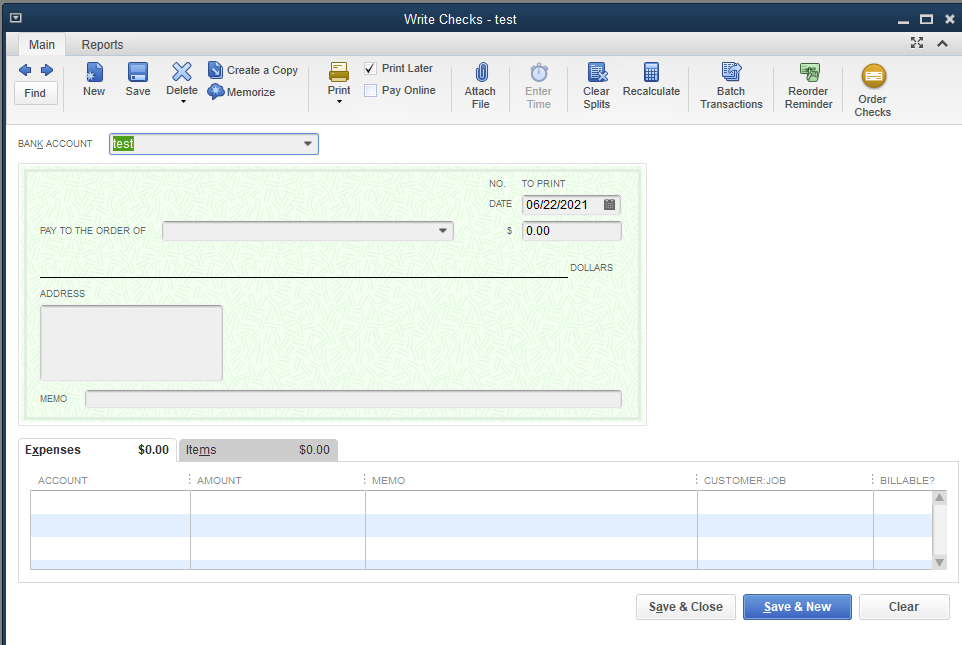
Task: Click the Clear button
Action: pos(904,607)
